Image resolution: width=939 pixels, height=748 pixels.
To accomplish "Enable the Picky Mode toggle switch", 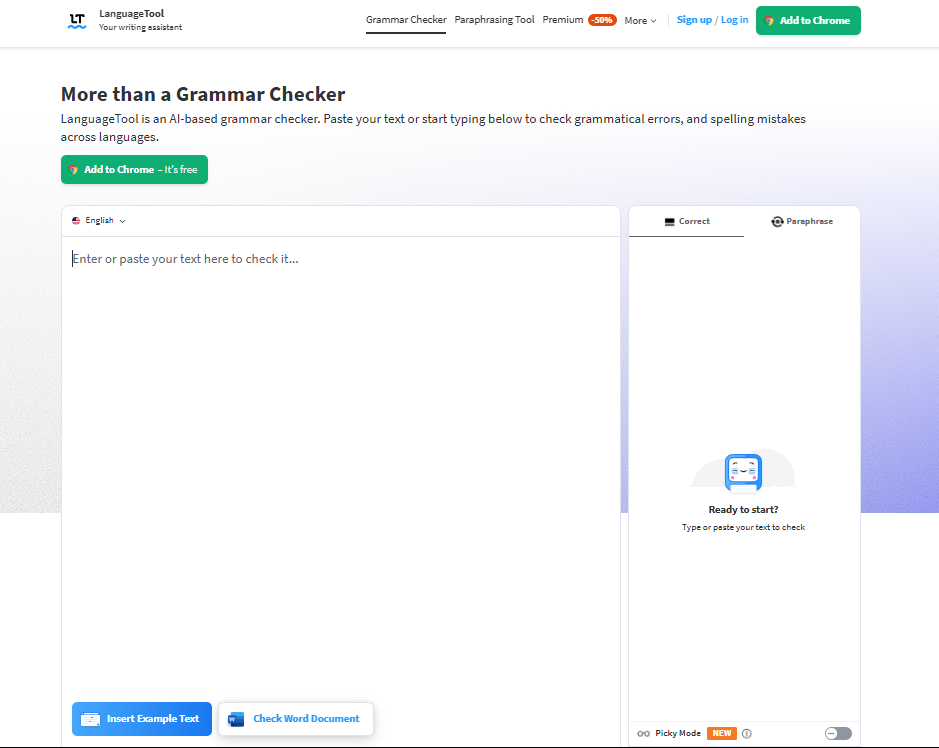I will coord(838,734).
